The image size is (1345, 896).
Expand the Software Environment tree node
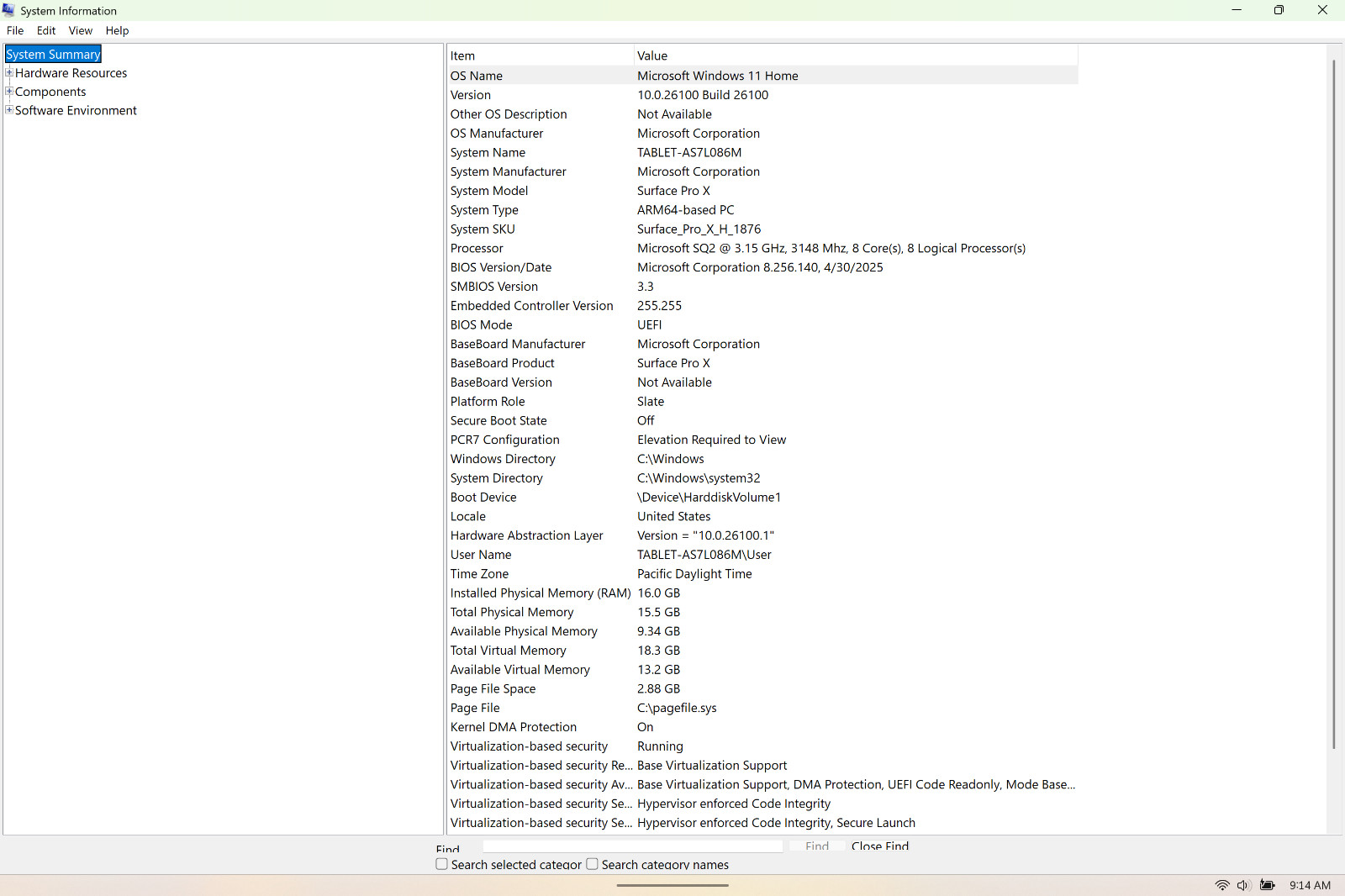click(9, 109)
